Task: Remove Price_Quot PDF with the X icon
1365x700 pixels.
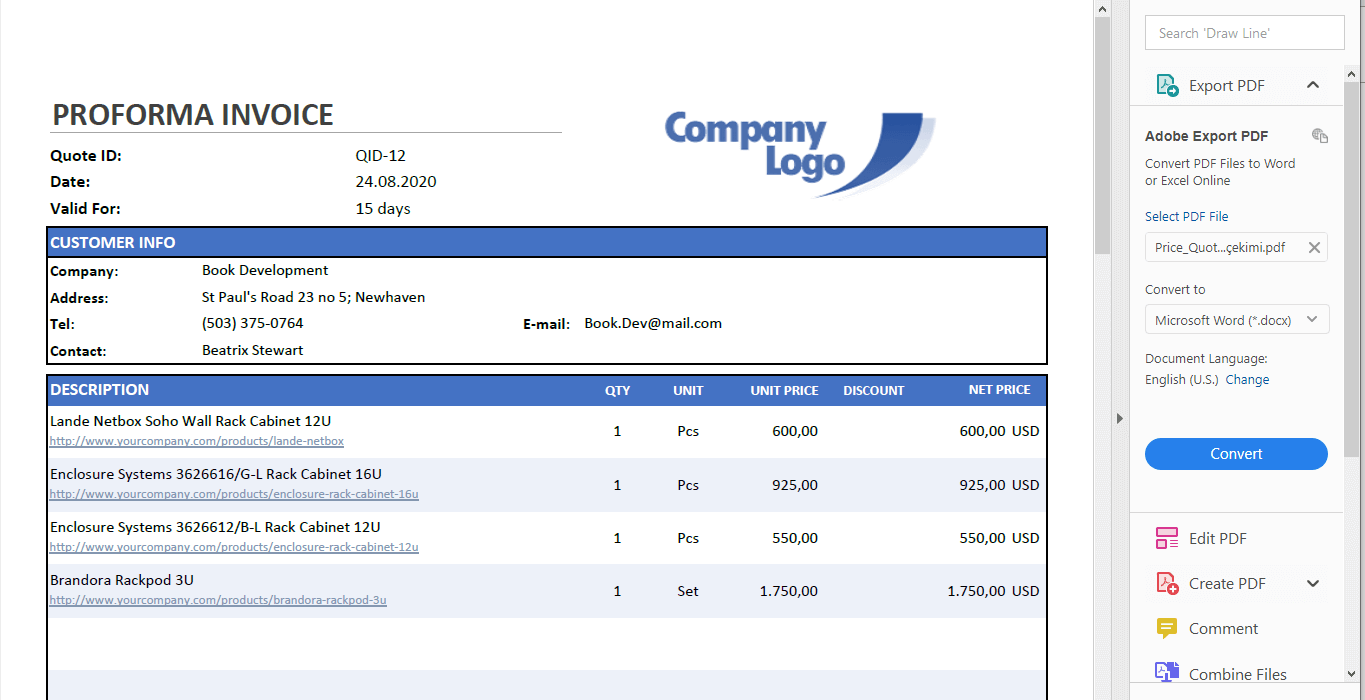Action: (x=1314, y=247)
